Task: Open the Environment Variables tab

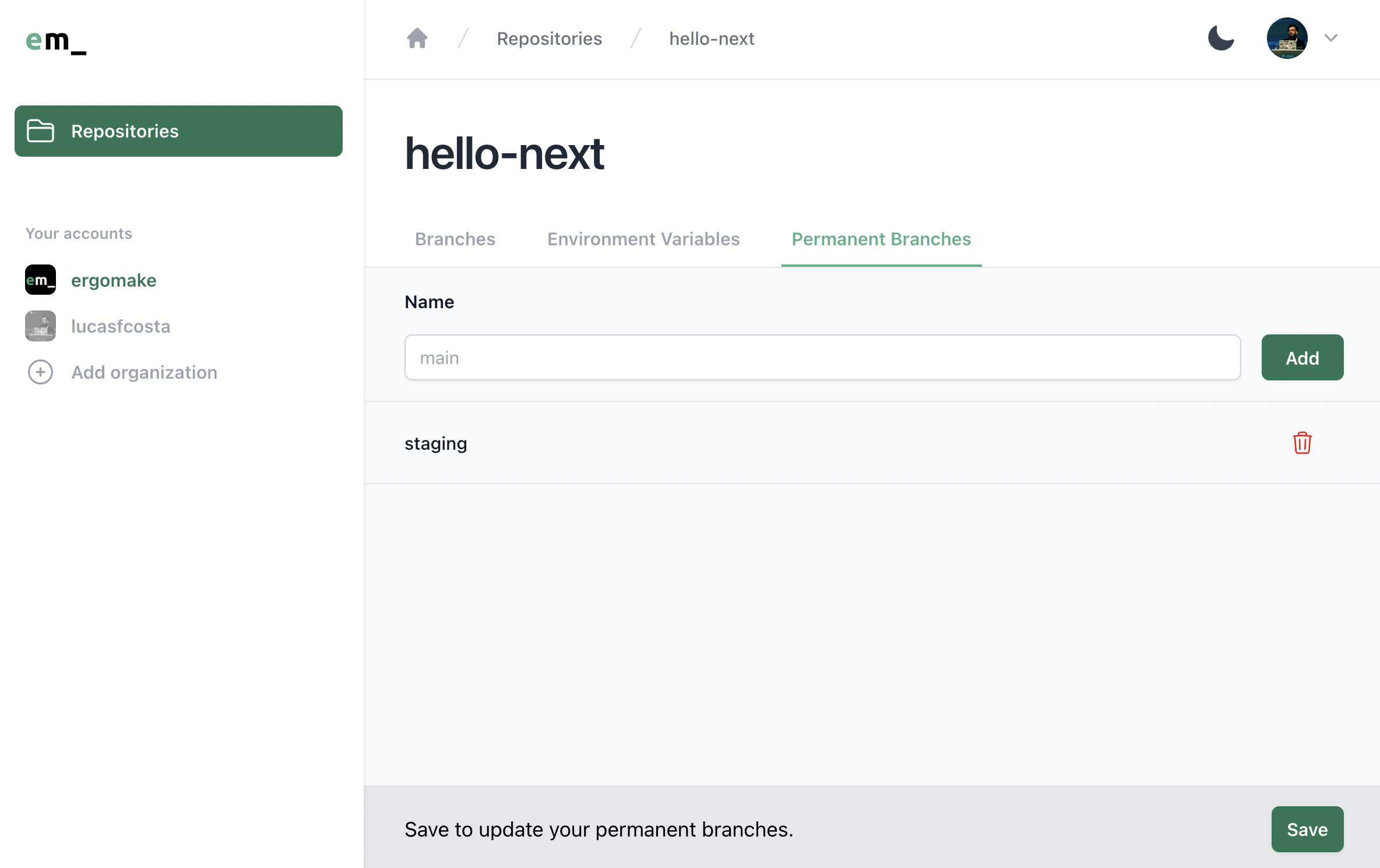Action: 643,239
